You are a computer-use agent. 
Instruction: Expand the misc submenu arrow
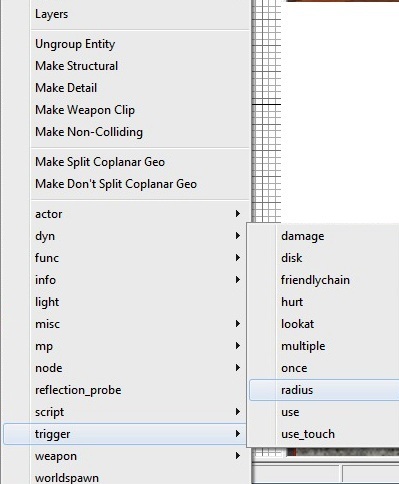(x=238, y=324)
